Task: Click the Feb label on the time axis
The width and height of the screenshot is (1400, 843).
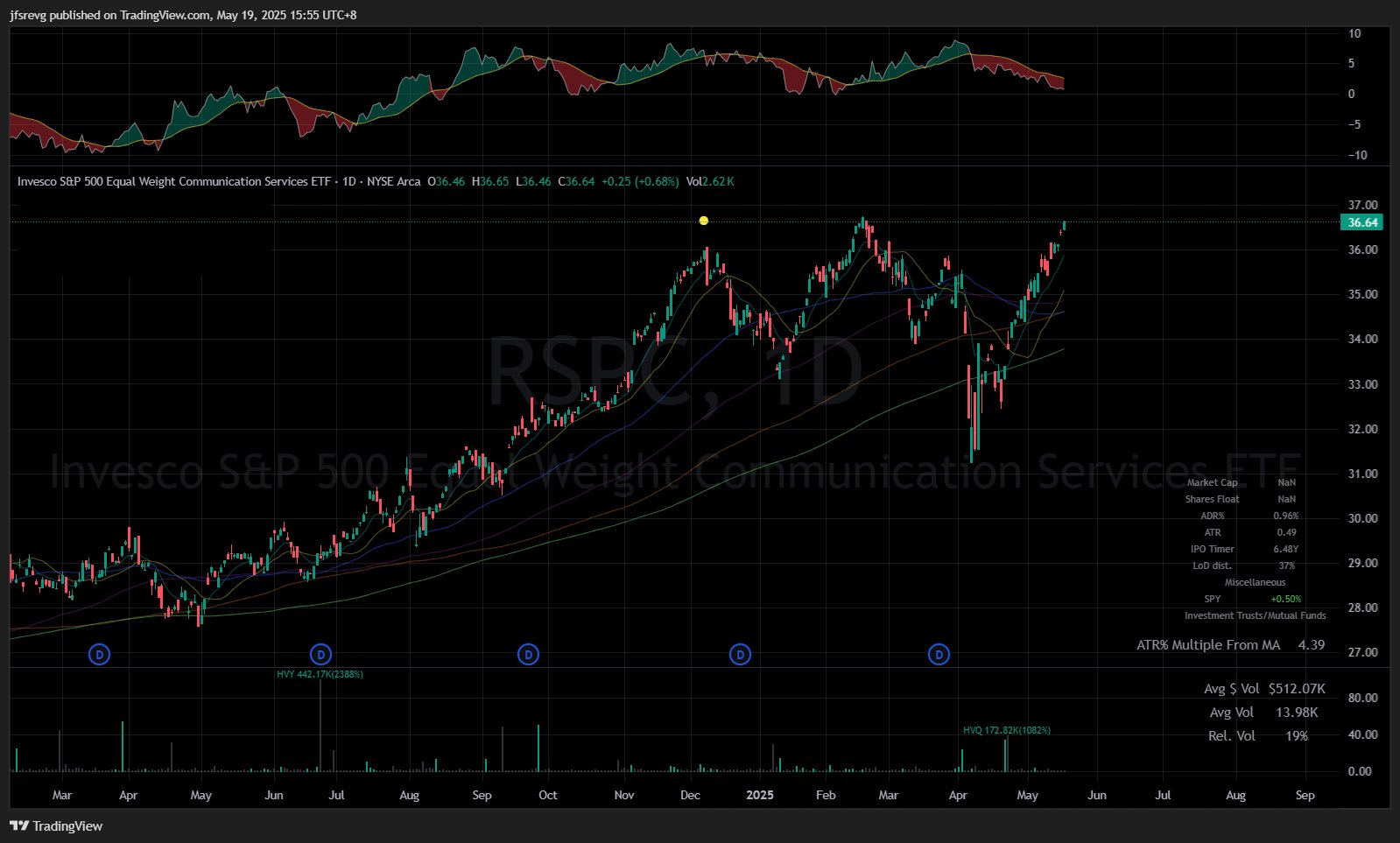Action: pos(826,795)
